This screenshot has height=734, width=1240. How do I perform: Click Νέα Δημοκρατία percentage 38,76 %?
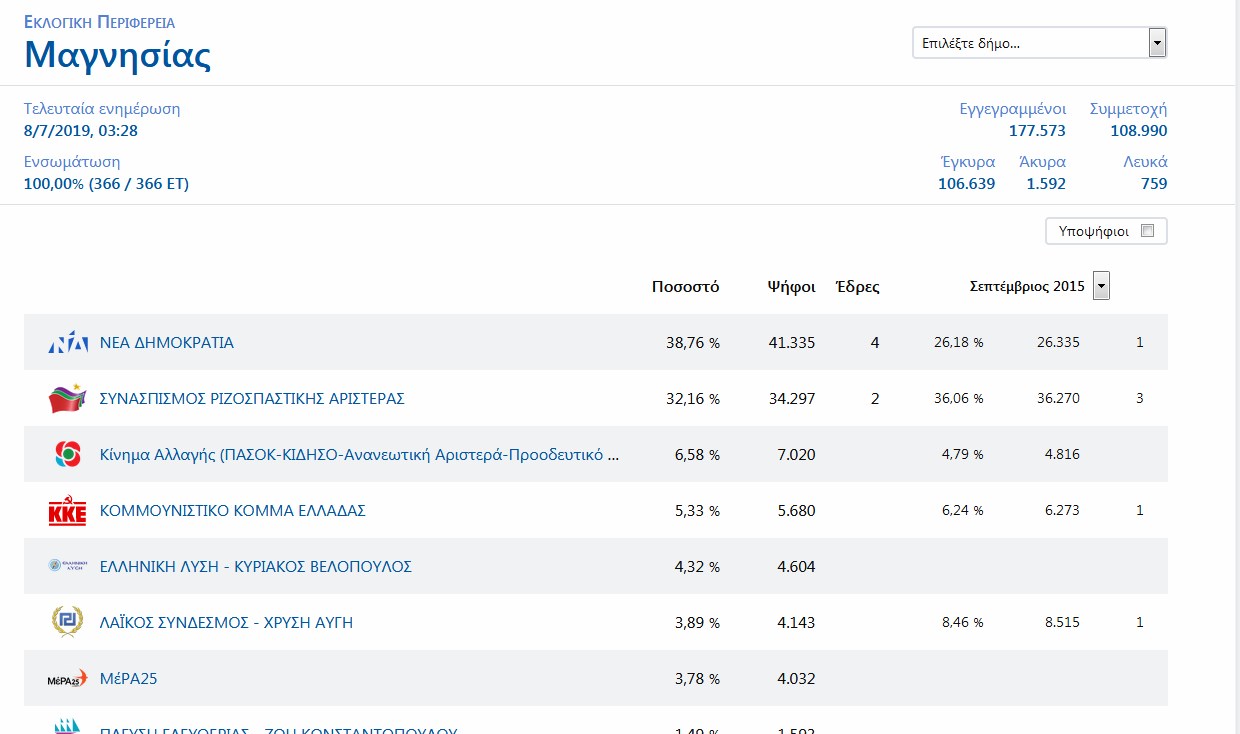(x=693, y=343)
